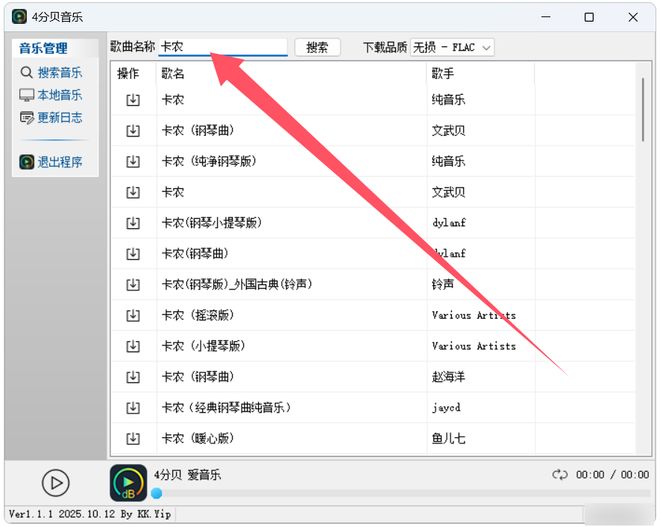This screenshot has width=660, height=527.
Task: Click the 搜索 search button
Action: (x=317, y=47)
